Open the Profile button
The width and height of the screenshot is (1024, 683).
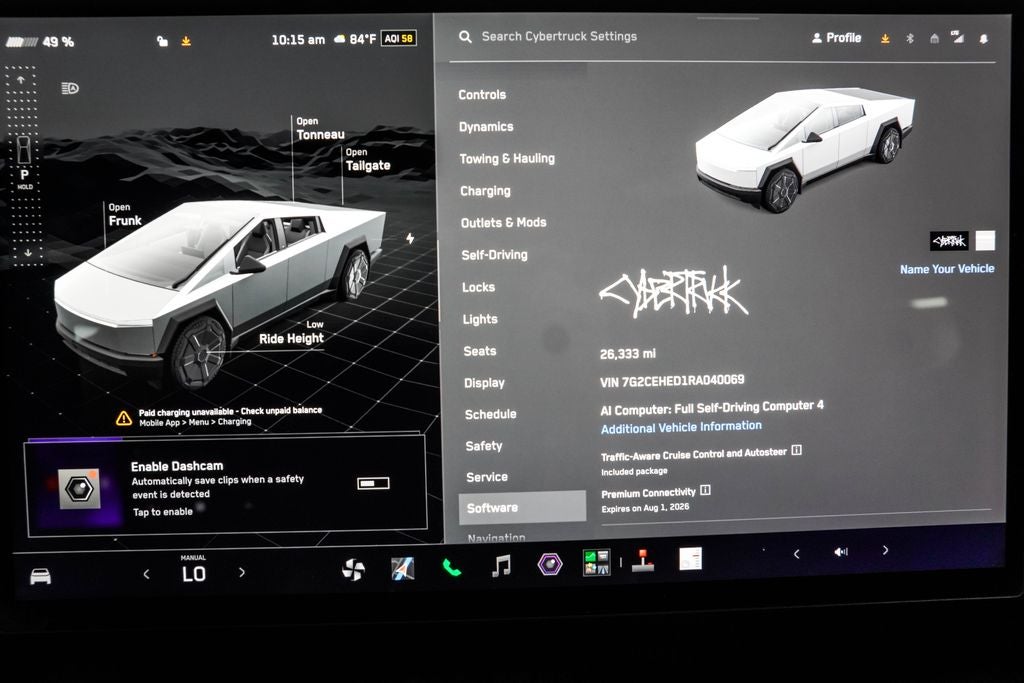coord(837,38)
